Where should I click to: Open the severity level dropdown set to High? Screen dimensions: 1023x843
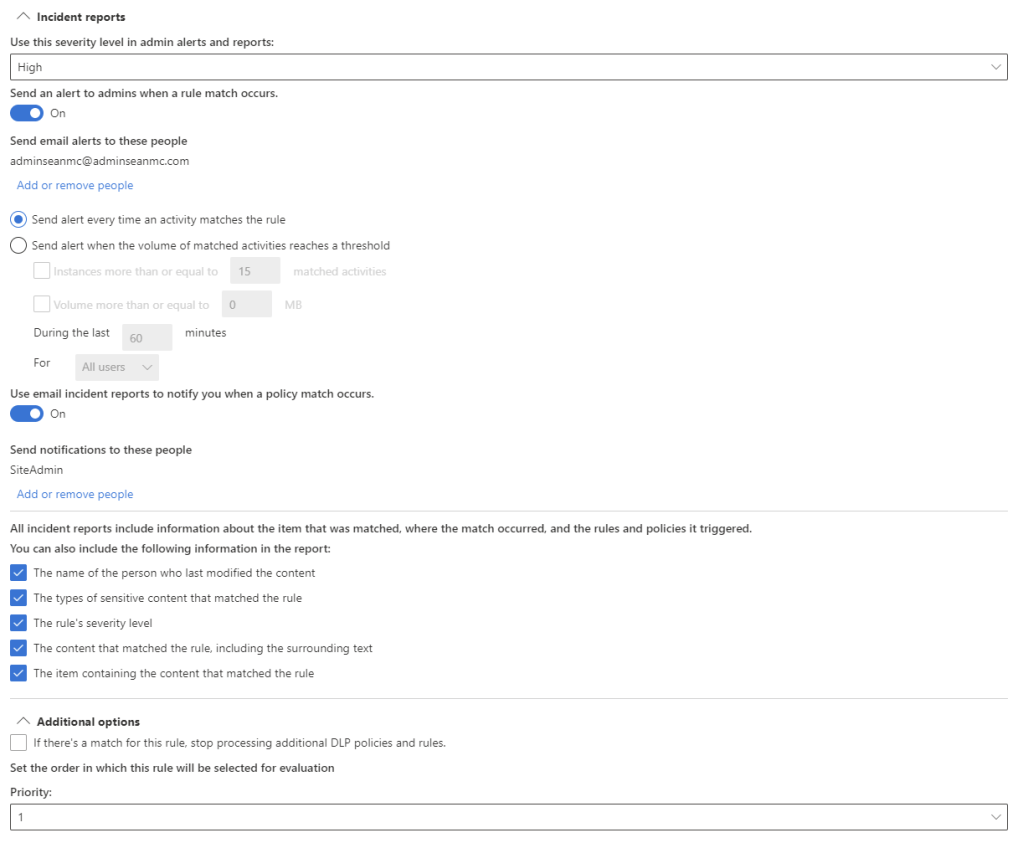pyautogui.click(x=508, y=67)
